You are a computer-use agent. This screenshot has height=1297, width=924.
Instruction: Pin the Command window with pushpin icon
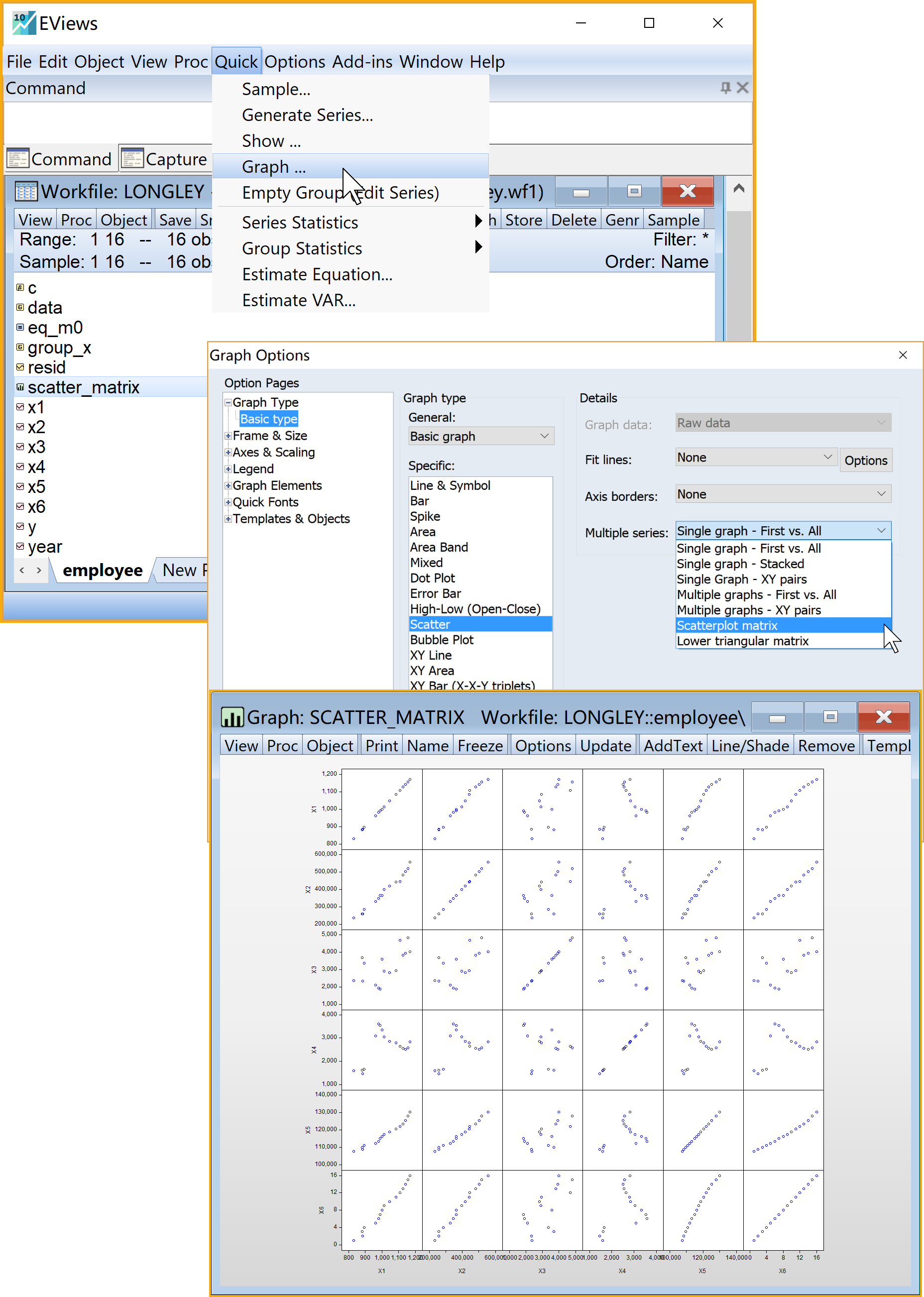point(725,88)
